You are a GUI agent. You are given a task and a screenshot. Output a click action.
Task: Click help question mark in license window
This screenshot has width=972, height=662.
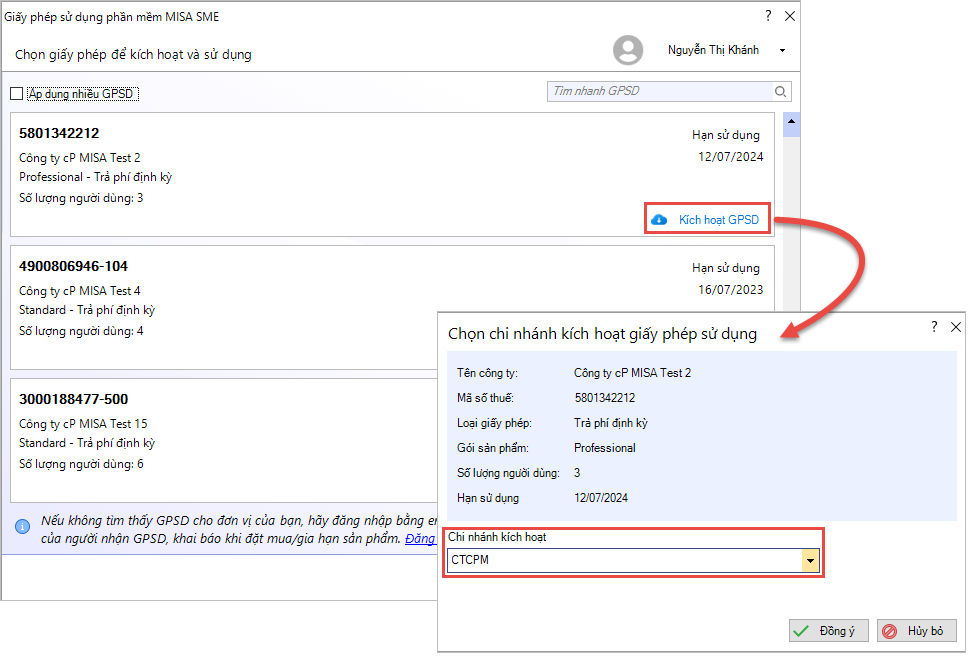pyautogui.click(x=768, y=16)
